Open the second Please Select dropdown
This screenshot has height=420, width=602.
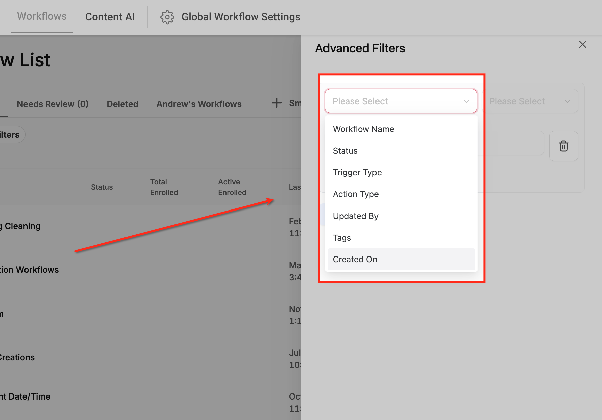pyautogui.click(x=529, y=101)
